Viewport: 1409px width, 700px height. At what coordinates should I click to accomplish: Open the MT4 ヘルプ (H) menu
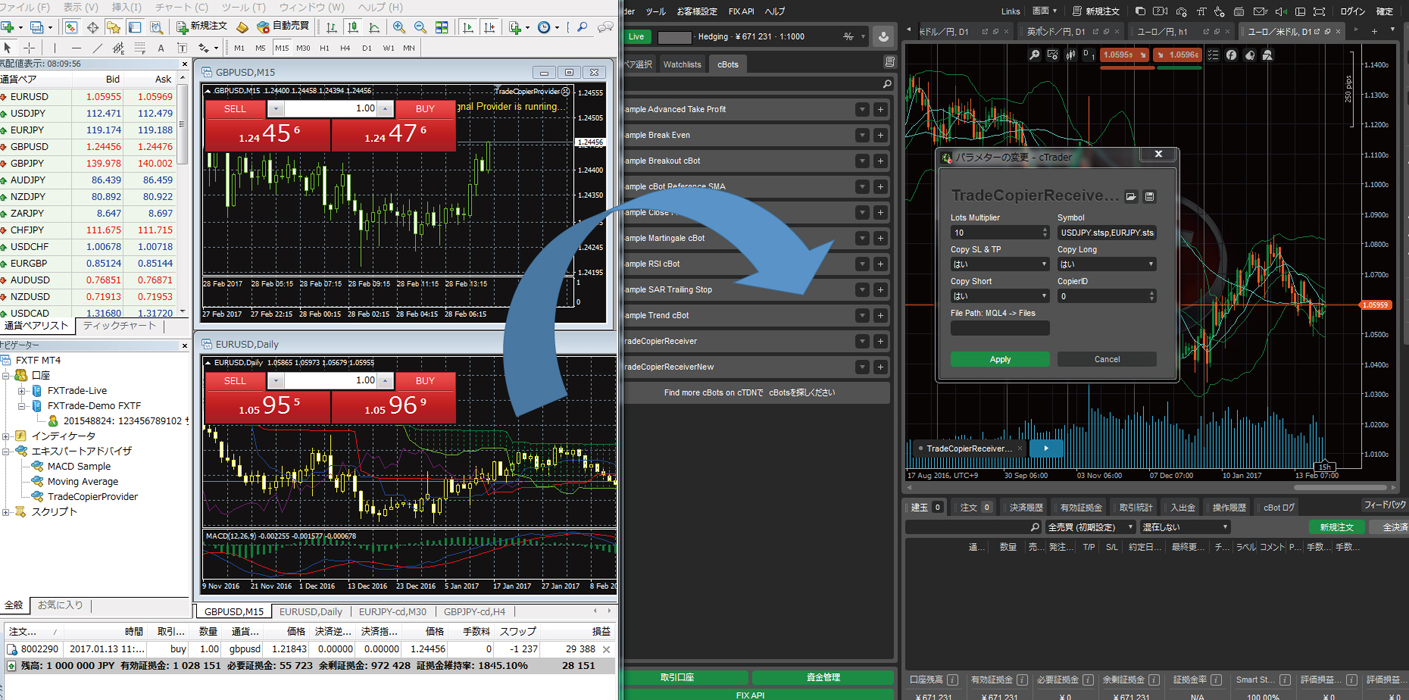380,7
